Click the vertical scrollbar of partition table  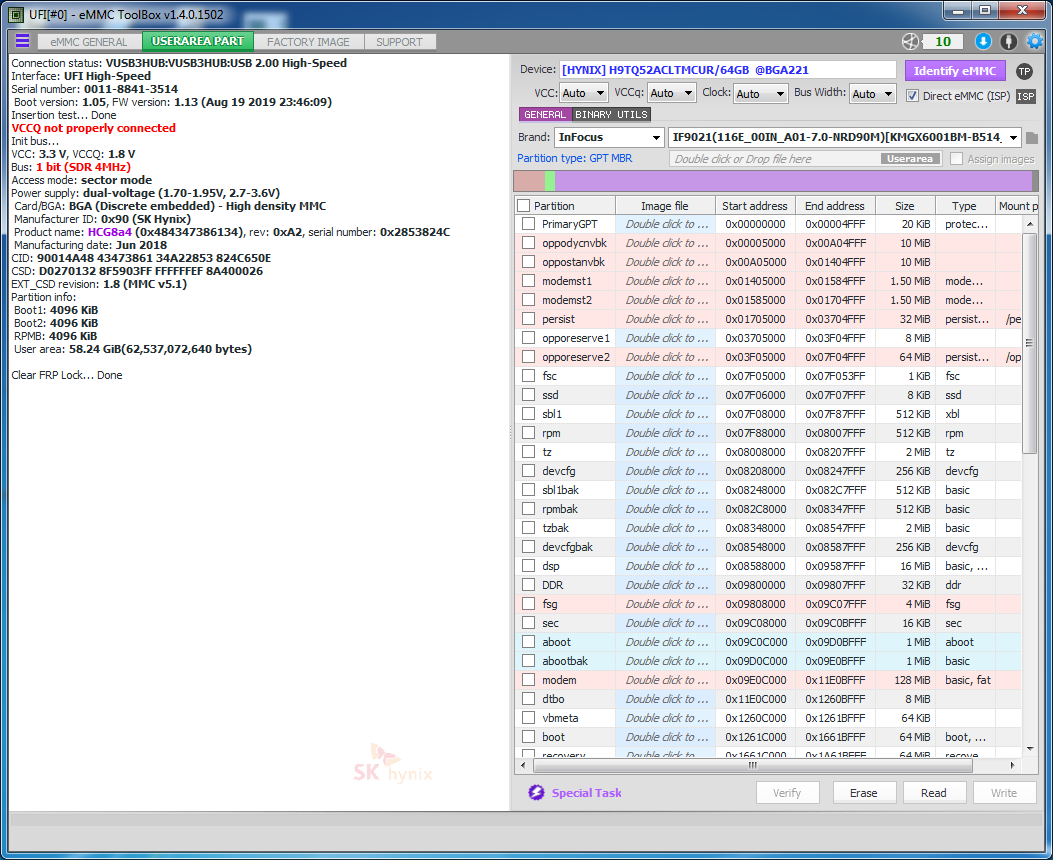(1029, 342)
